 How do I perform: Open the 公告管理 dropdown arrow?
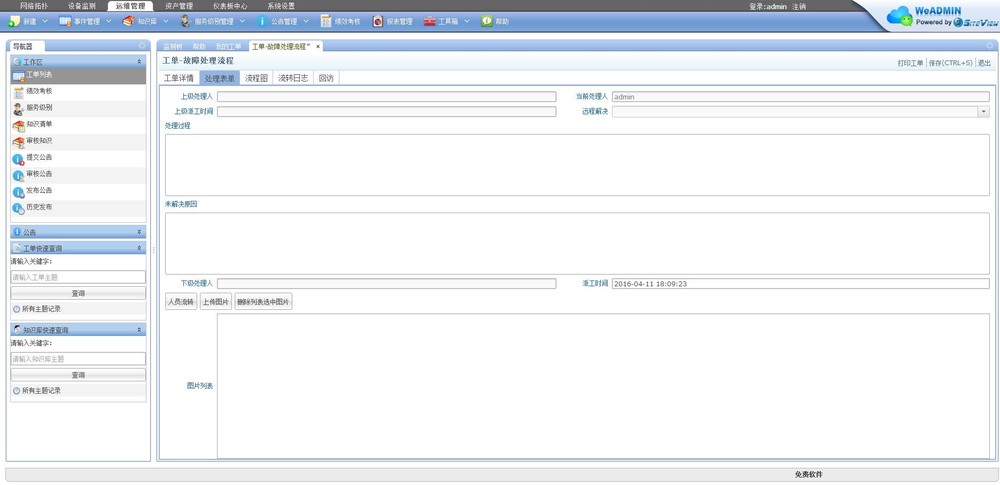(x=306, y=21)
